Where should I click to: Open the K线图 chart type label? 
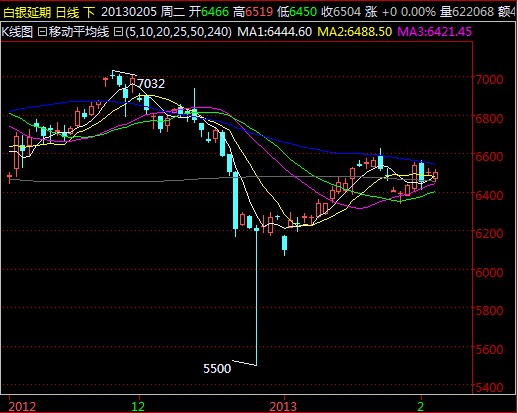(x=17, y=32)
